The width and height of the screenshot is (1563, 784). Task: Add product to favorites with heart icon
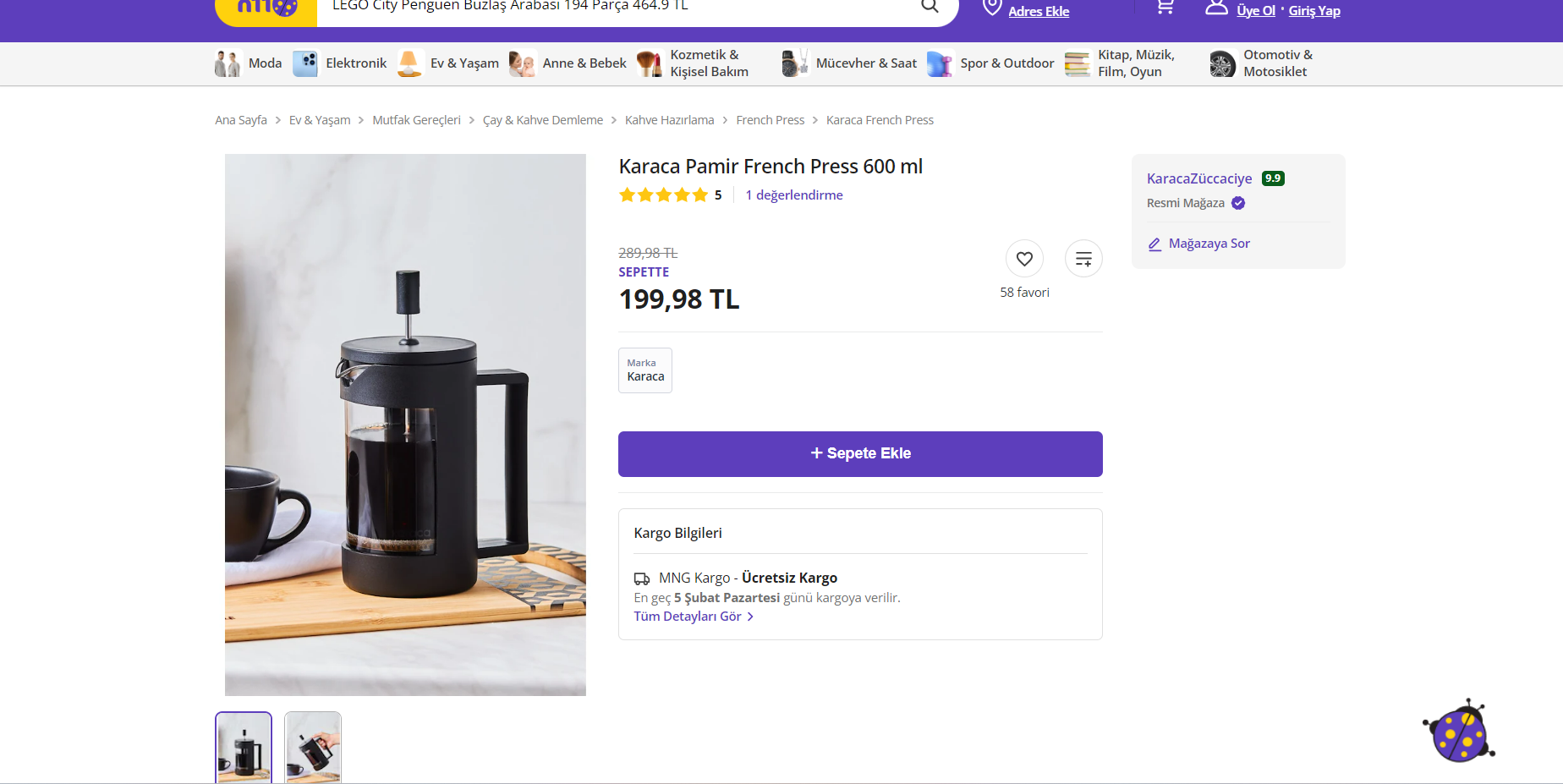point(1024,259)
